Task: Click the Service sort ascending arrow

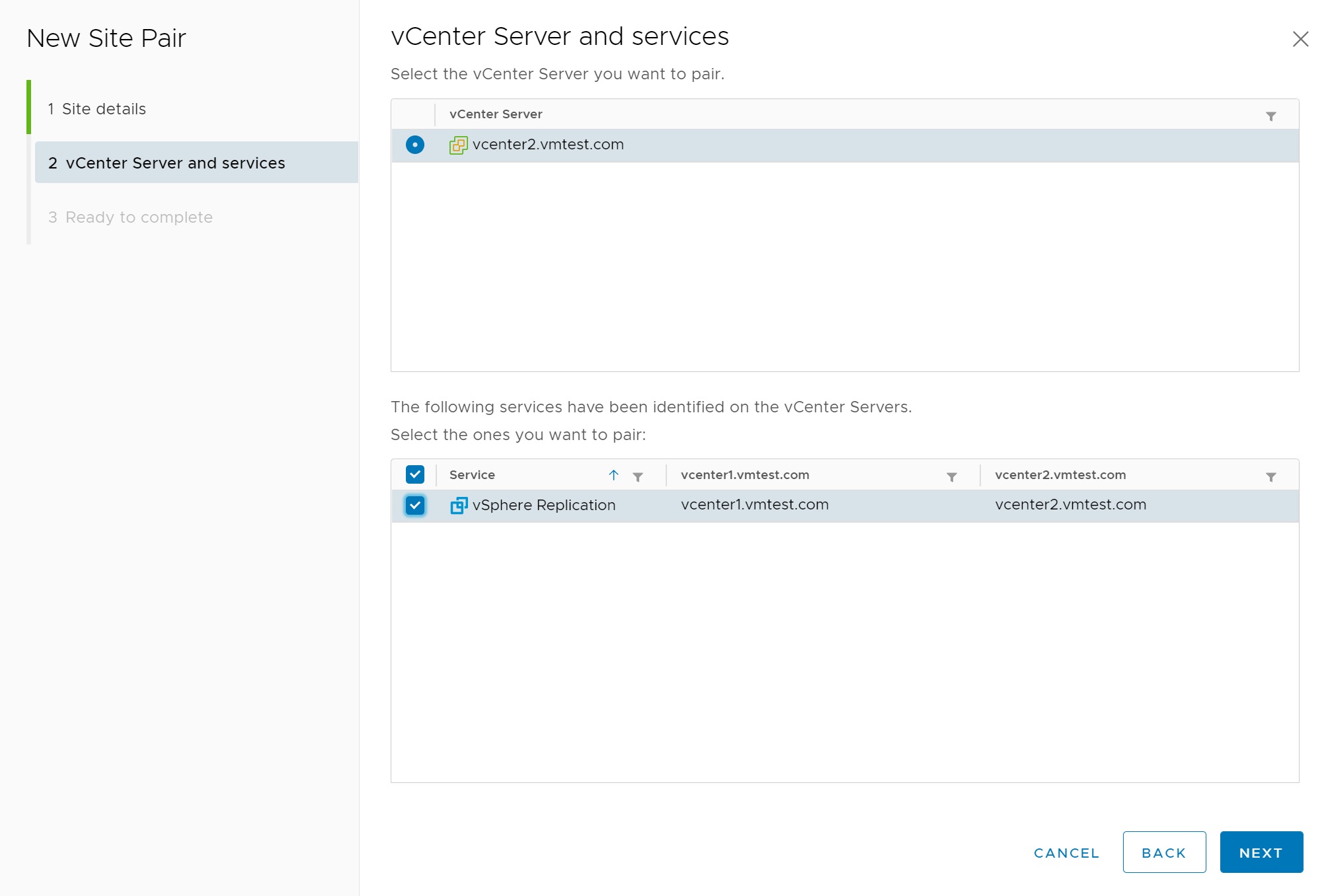Action: point(613,475)
